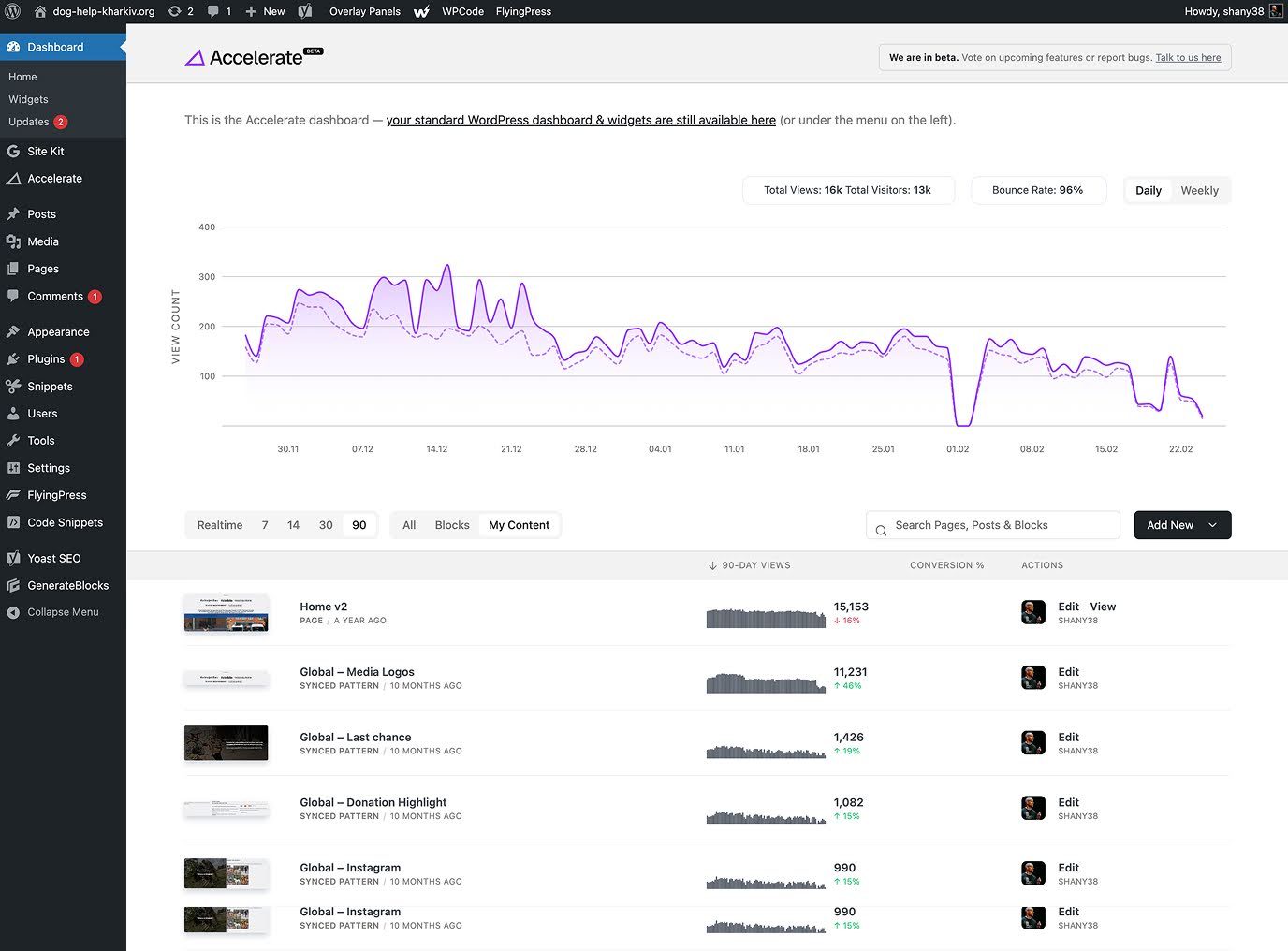The height and width of the screenshot is (951, 1288).
Task: Edit Global – Media Logos pattern
Action: (x=1069, y=672)
